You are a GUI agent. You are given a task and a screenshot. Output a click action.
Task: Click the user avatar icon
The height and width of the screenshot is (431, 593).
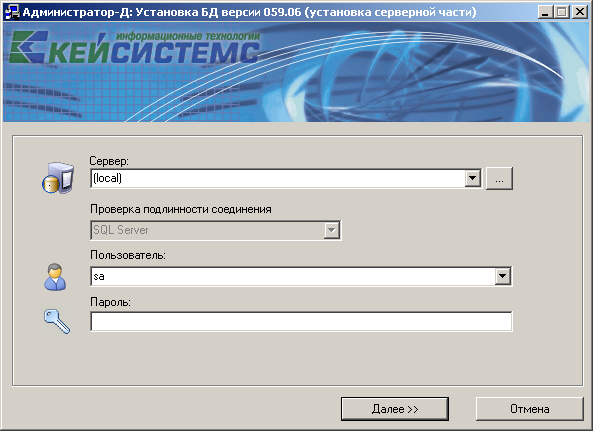55,277
